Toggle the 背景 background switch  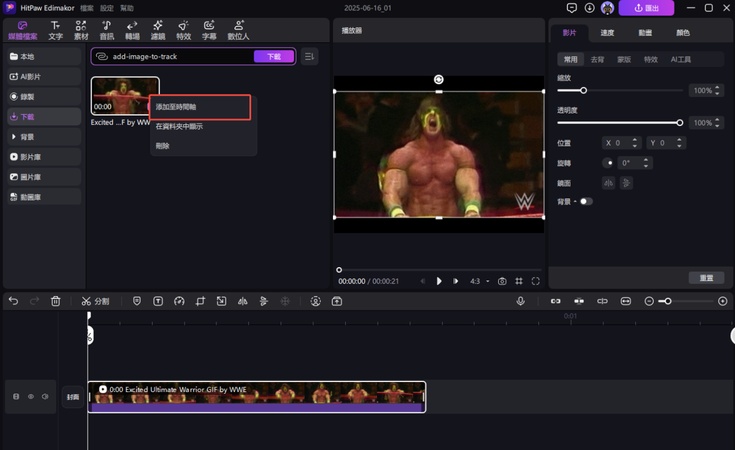coord(585,201)
